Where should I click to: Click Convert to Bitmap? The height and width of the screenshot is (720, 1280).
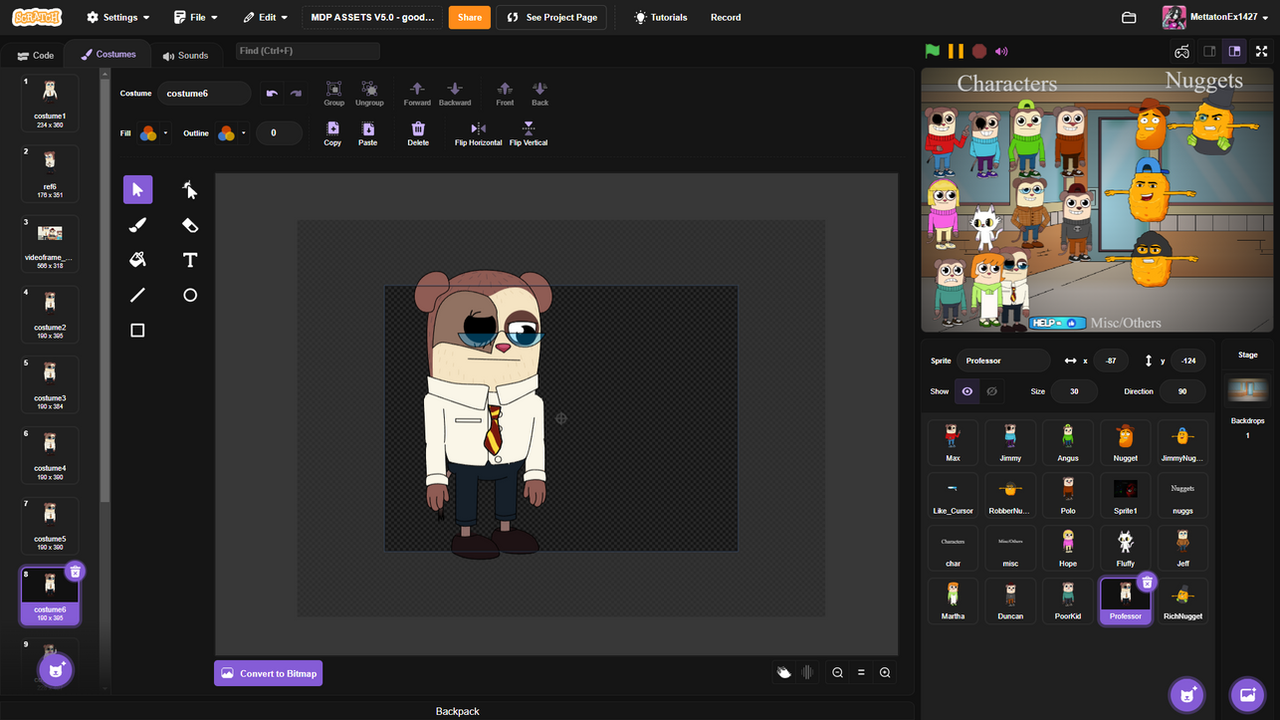point(268,673)
